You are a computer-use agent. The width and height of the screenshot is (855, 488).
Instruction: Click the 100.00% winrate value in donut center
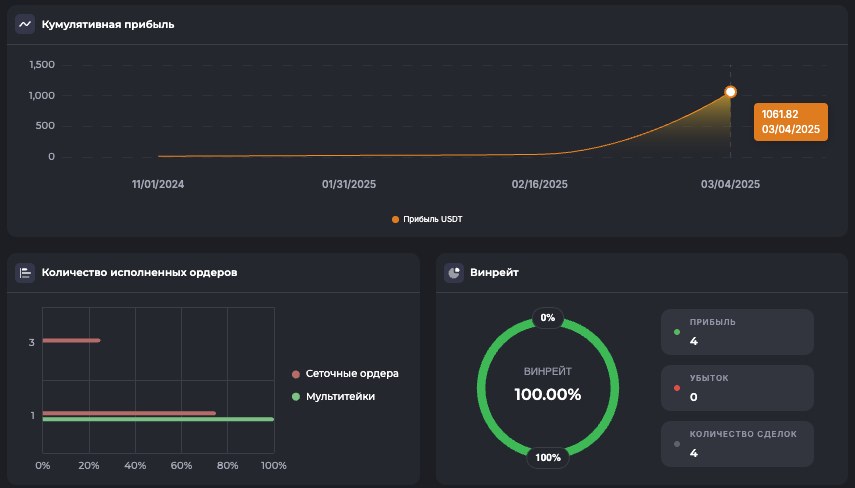tap(547, 394)
